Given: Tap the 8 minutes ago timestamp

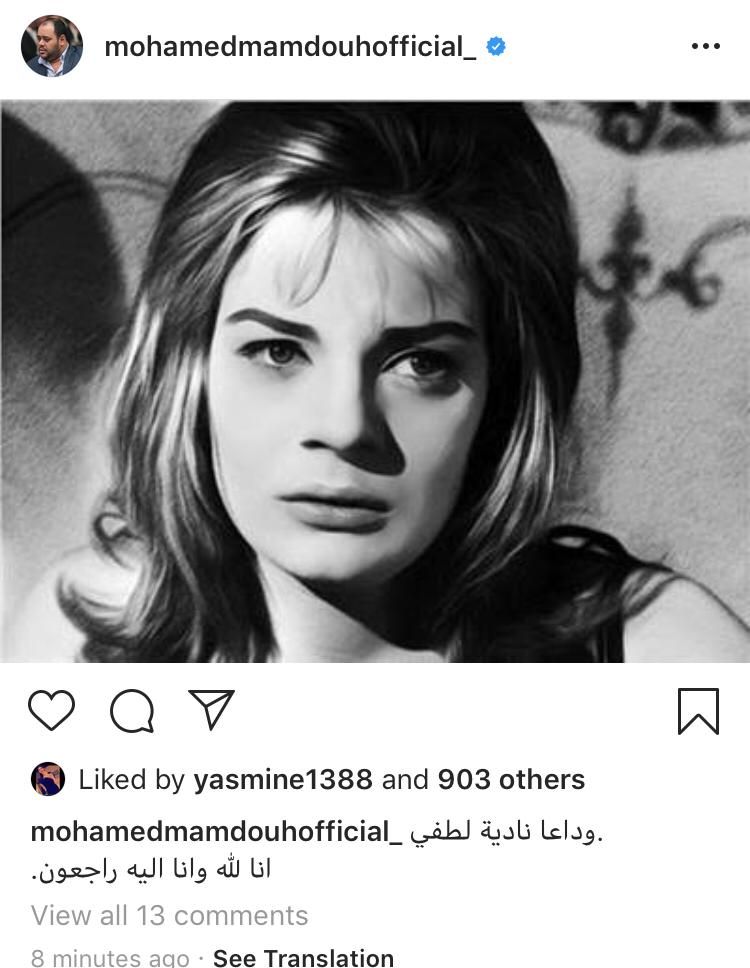Looking at the screenshot, I should (113, 958).
